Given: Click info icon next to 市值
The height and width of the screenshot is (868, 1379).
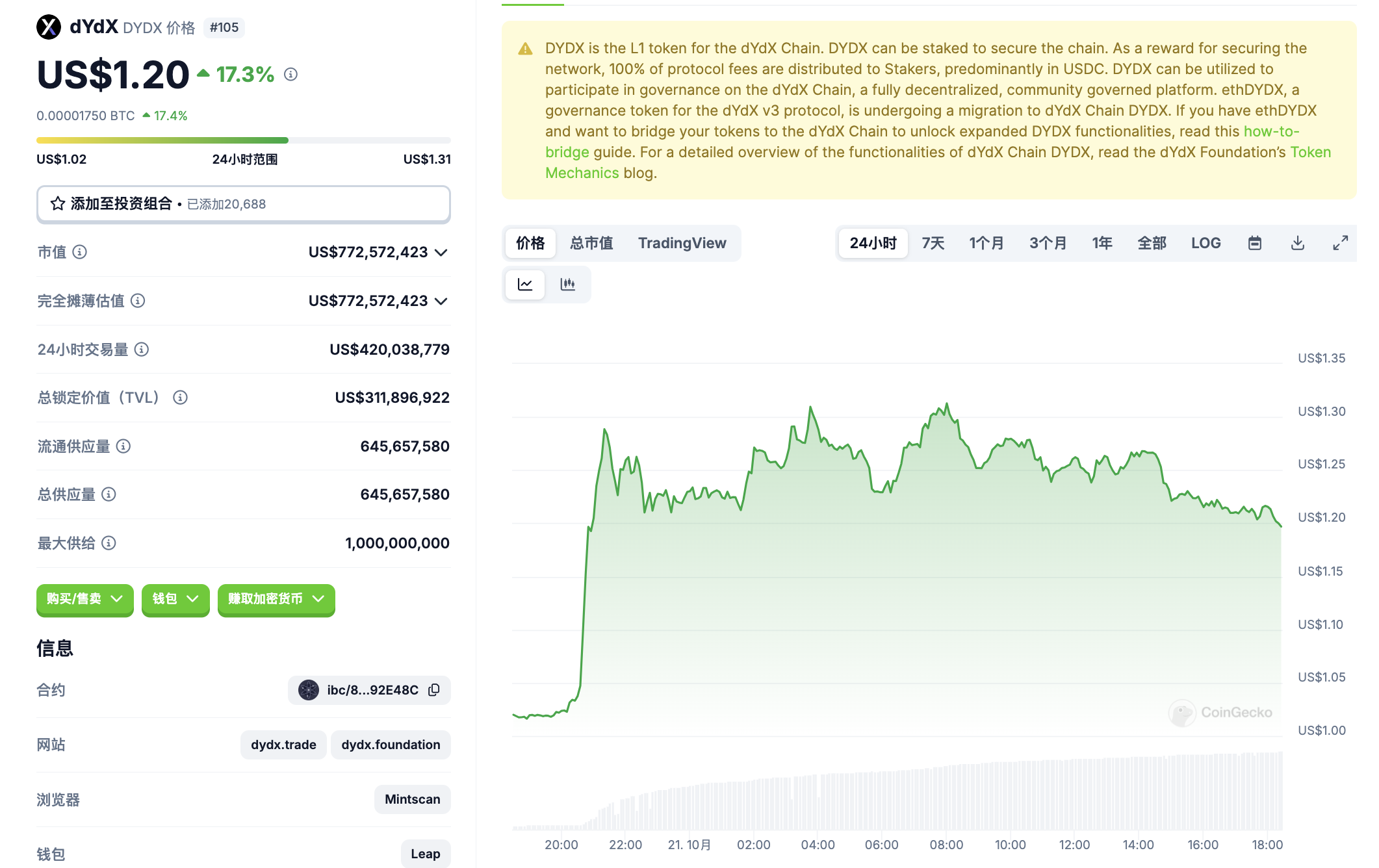Looking at the screenshot, I should (79, 252).
